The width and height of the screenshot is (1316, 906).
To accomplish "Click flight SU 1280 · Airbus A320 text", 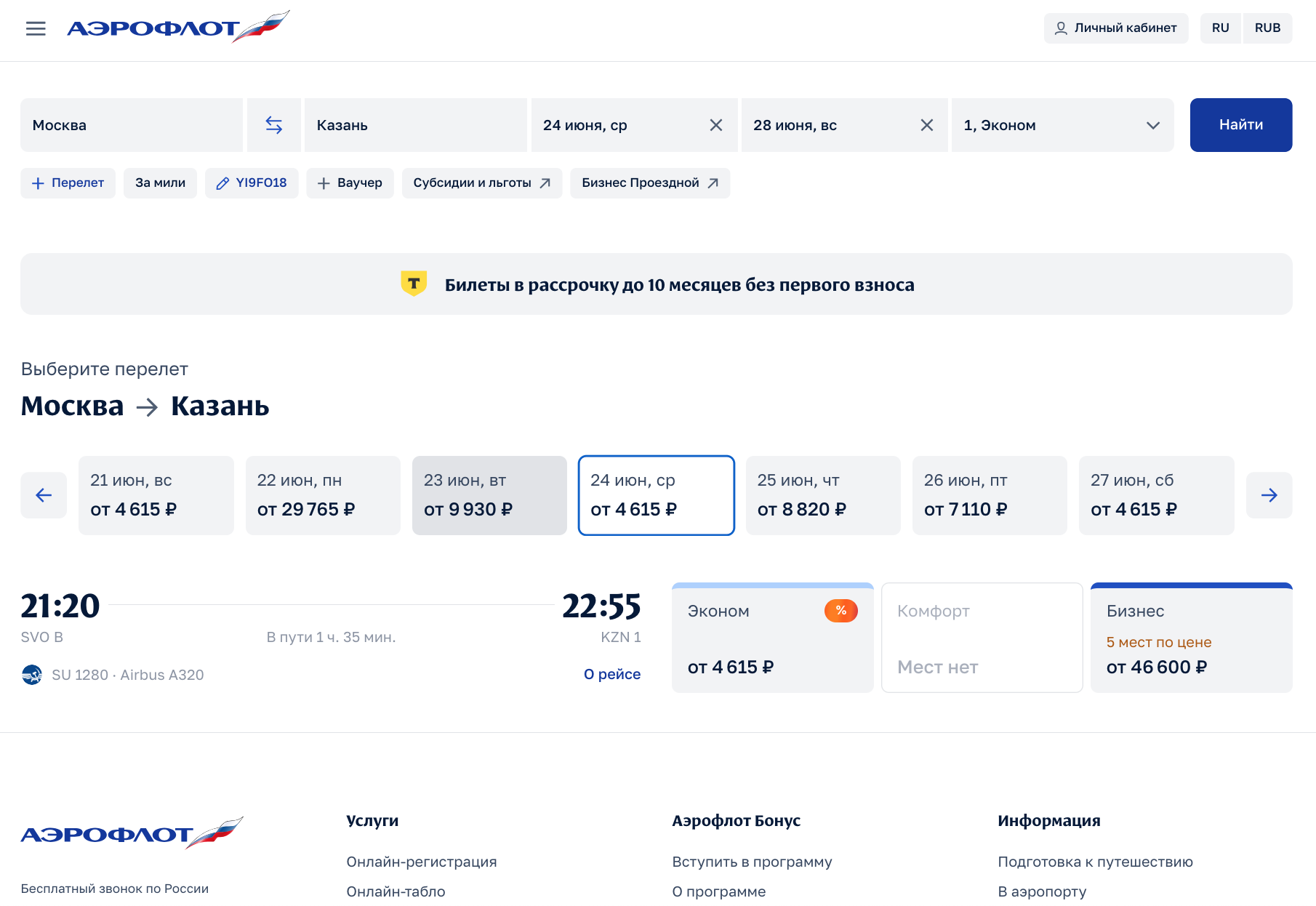I will tap(128, 675).
